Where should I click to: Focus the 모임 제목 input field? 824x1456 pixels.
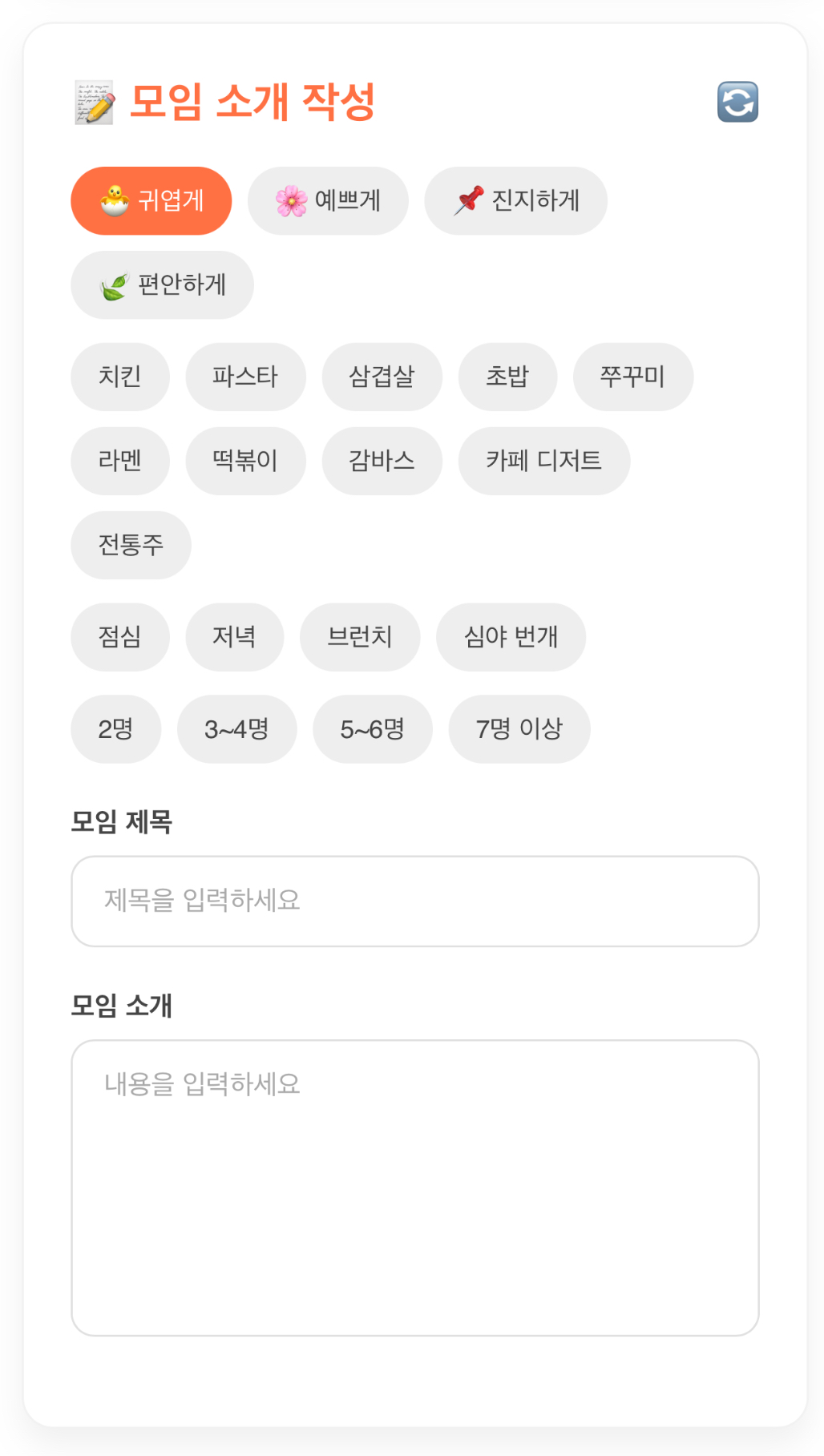point(415,901)
